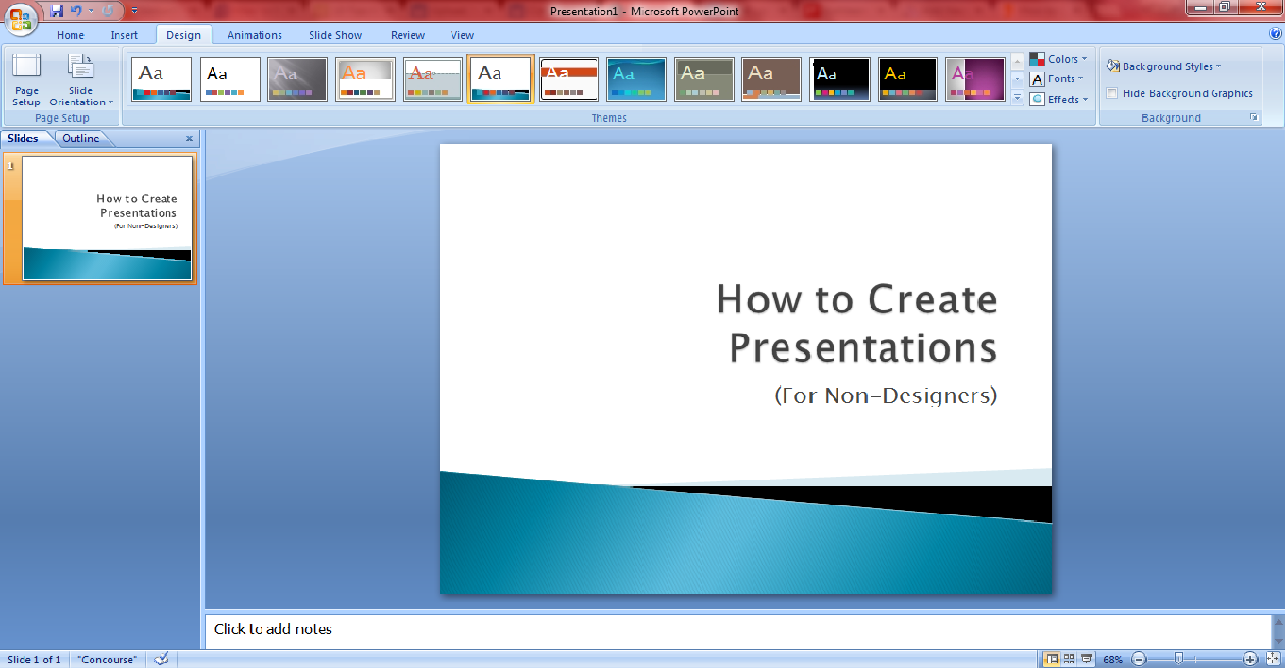Check Hide Background Graphics
1285x668 pixels.
(x=1112, y=93)
